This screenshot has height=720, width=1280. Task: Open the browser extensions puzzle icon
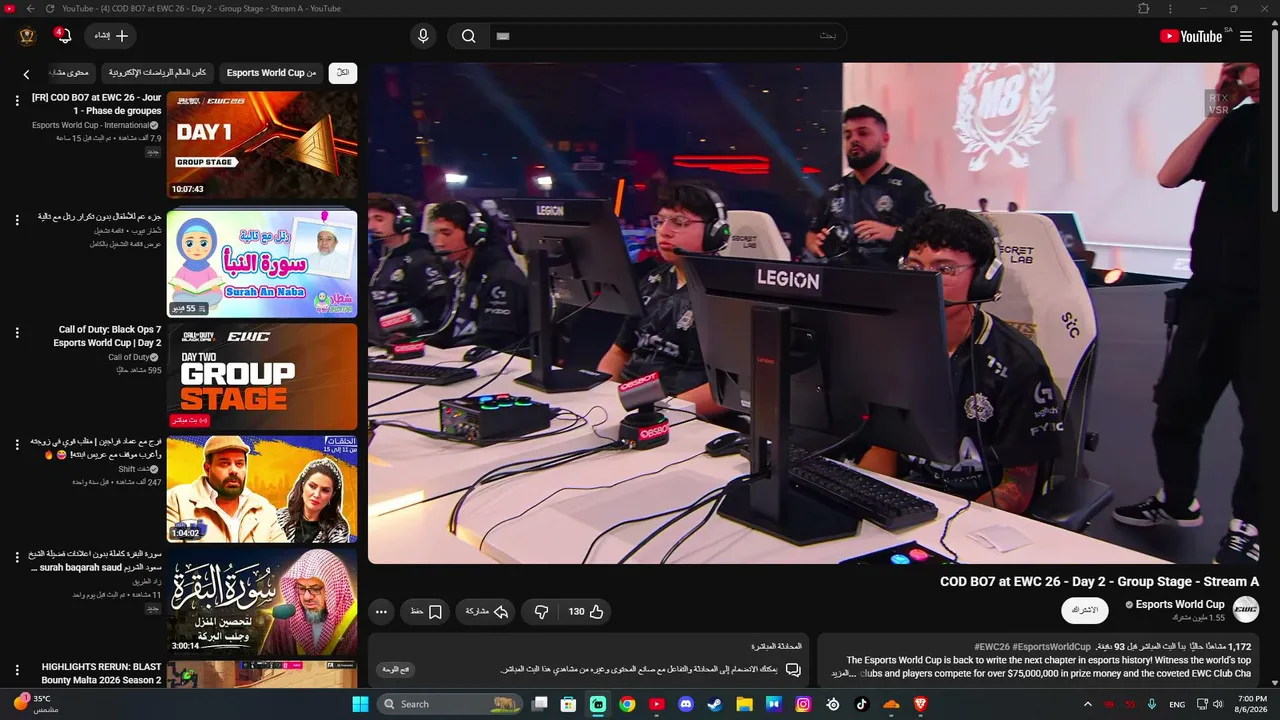click(1144, 9)
